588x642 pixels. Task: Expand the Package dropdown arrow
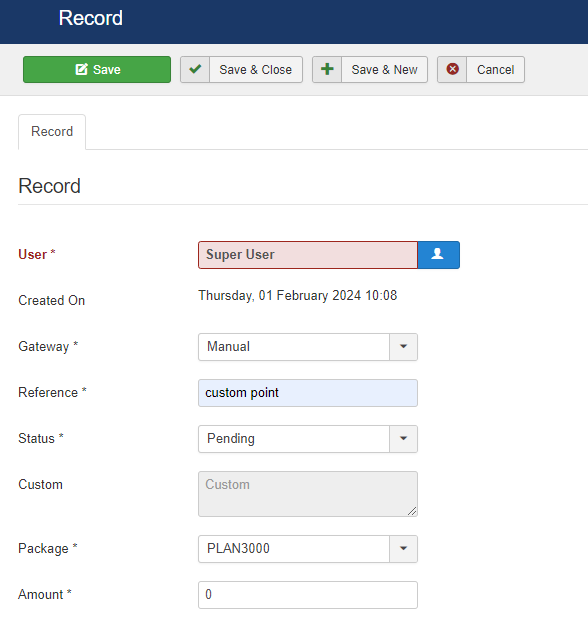(x=403, y=549)
